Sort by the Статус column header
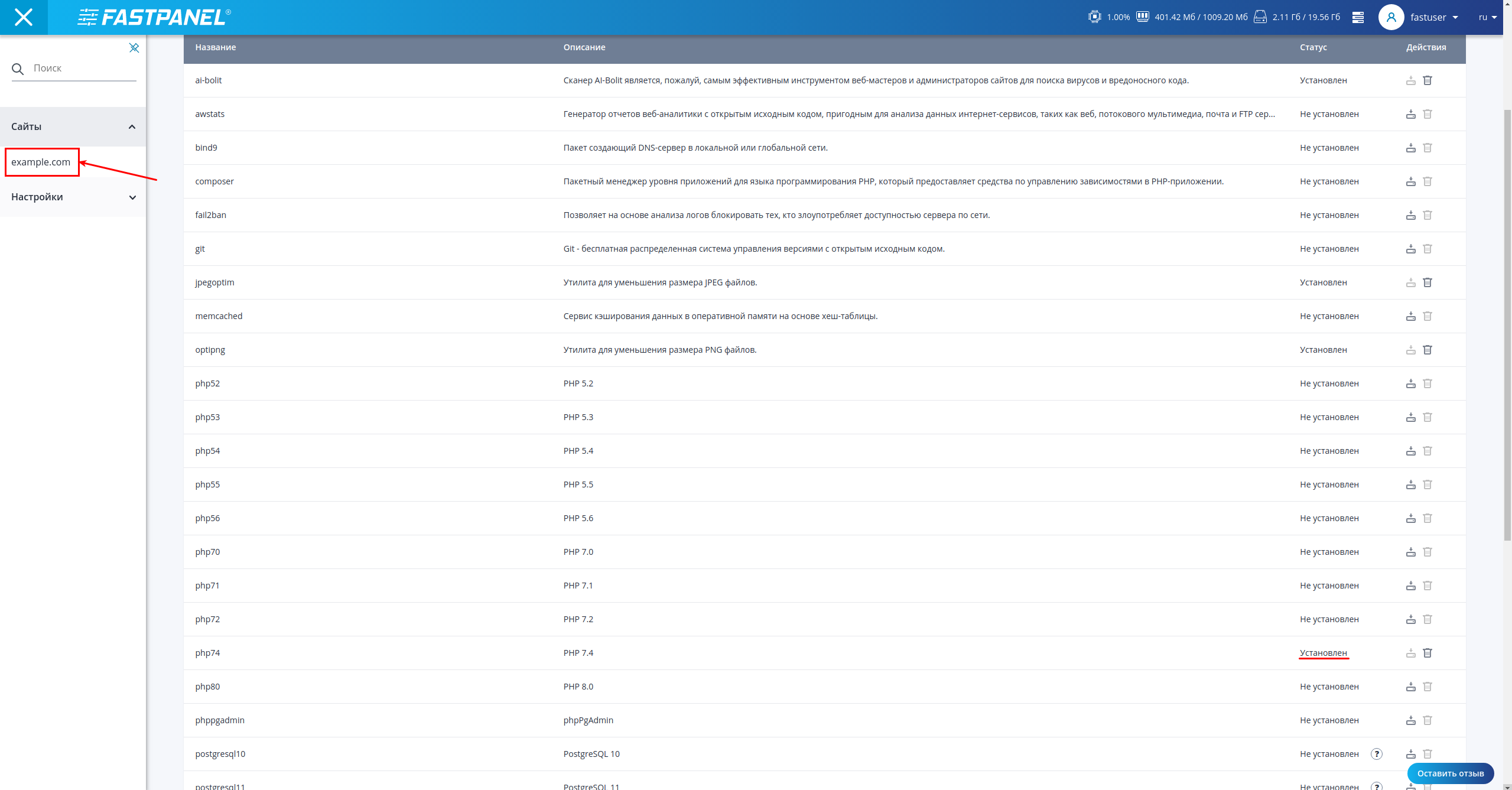Image resolution: width=1512 pixels, height=790 pixels. coord(1313,47)
